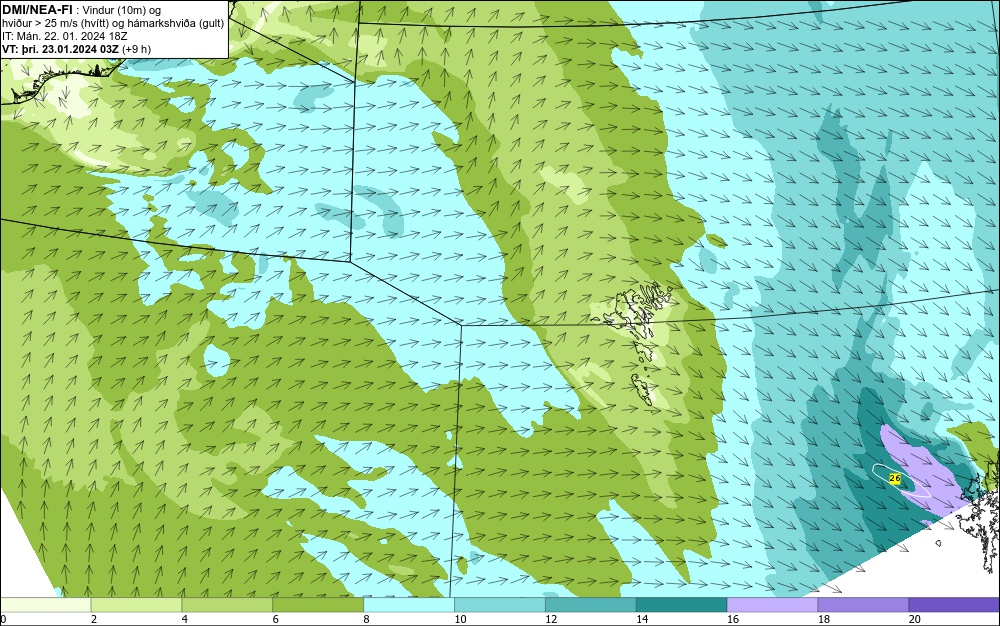Click the 4–6 m/s color legend swatch
The width and height of the screenshot is (1000, 626).
tap(227, 604)
